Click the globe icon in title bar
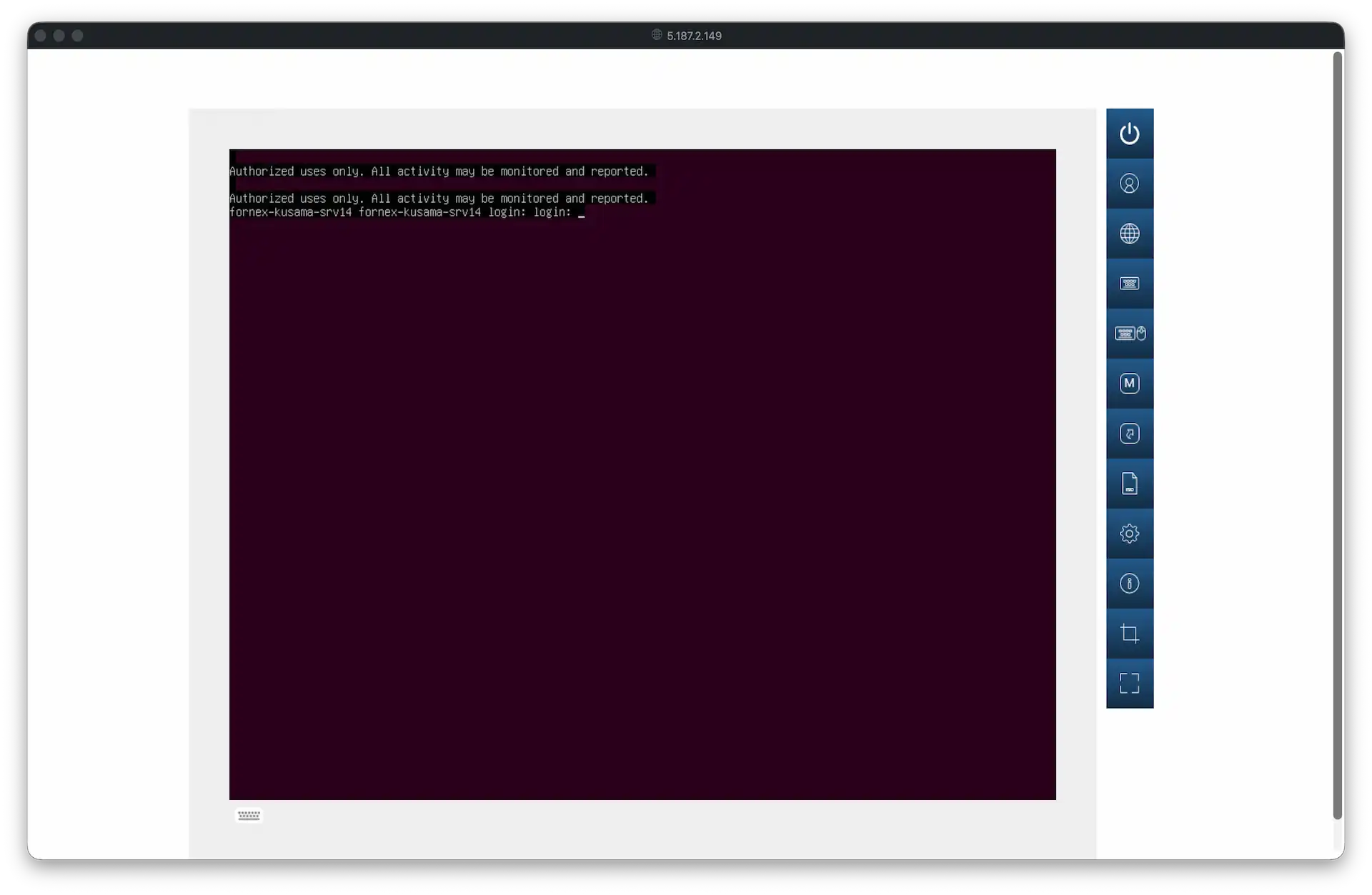This screenshot has width=1372, height=895. click(656, 35)
